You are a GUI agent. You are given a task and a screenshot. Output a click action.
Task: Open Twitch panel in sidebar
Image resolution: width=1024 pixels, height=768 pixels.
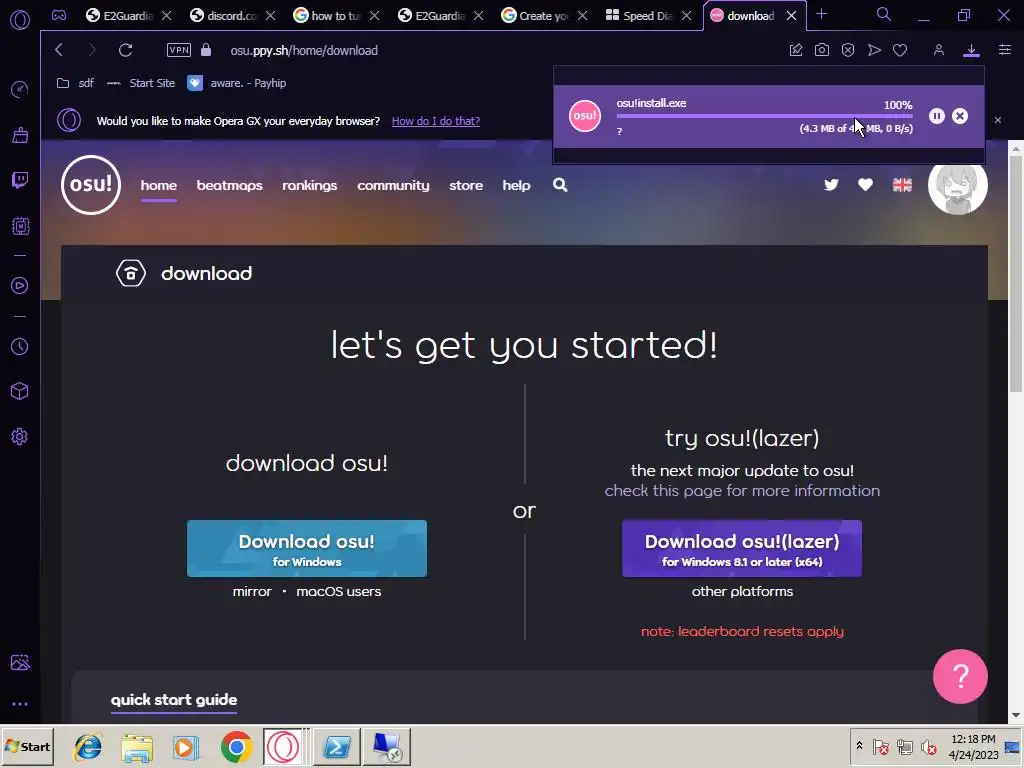[x=20, y=180]
